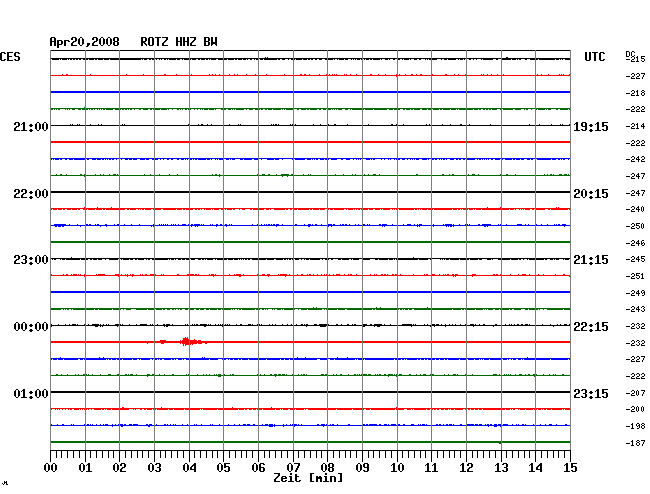Click the 15 minute axis label
This screenshot has height=494, width=650.
(x=570, y=468)
